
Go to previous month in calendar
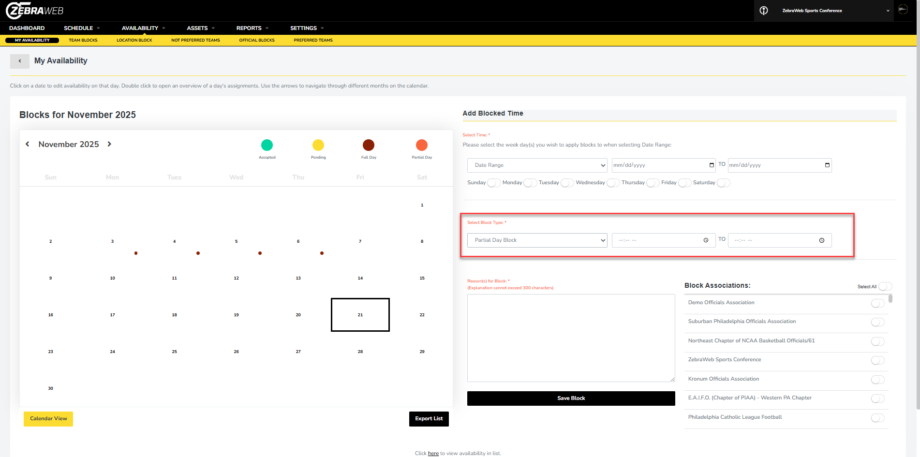[28, 144]
